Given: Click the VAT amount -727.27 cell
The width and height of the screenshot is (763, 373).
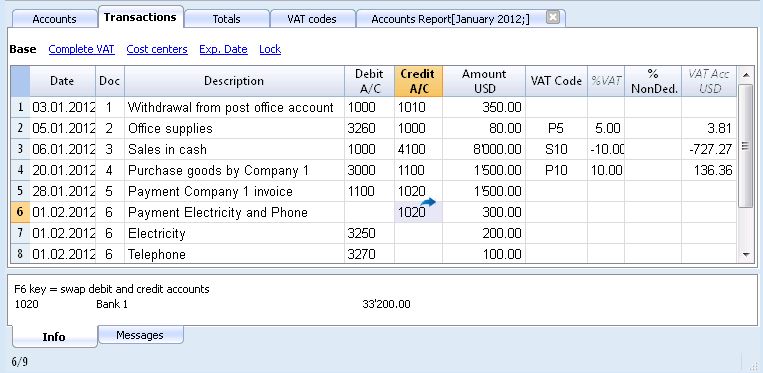Looking at the screenshot, I should (x=709, y=149).
